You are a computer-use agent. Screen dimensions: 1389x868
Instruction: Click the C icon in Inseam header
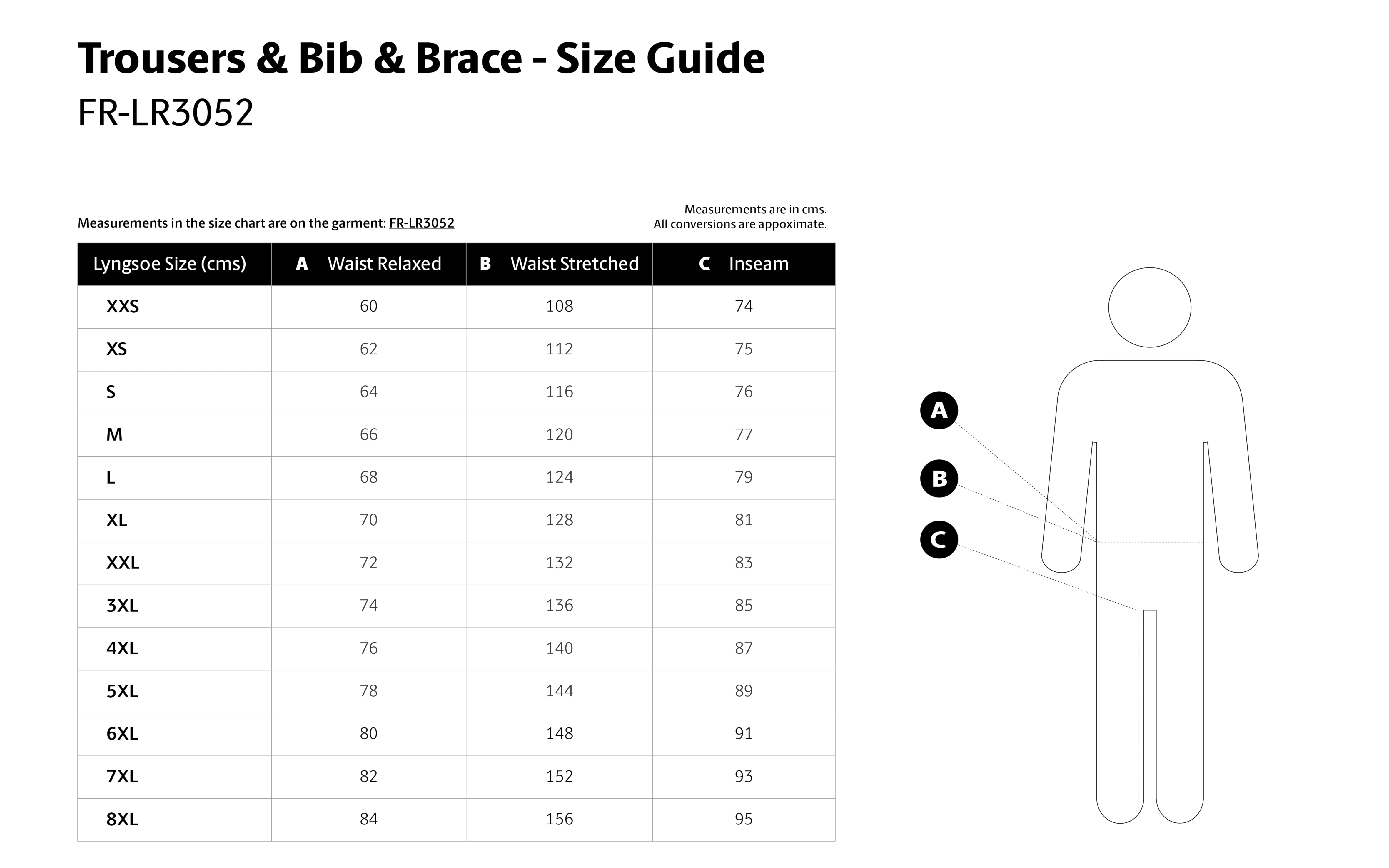[704, 264]
